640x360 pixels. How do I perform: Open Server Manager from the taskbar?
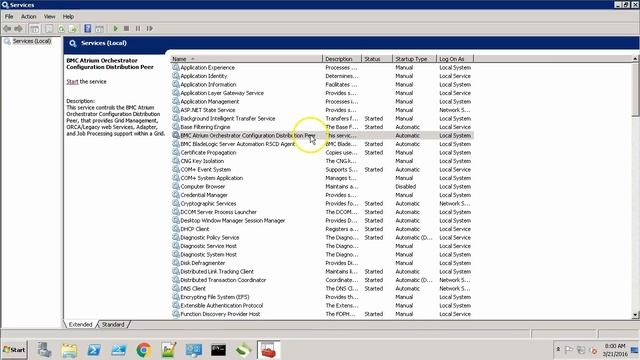point(44,350)
